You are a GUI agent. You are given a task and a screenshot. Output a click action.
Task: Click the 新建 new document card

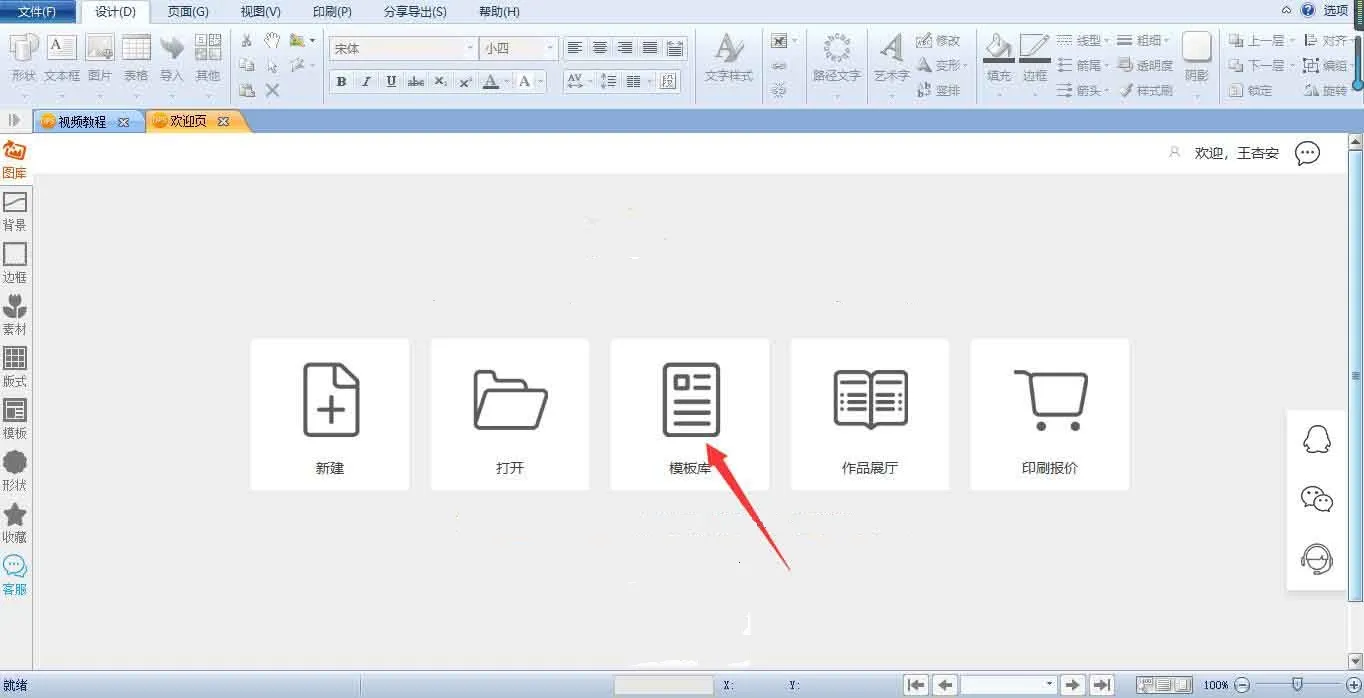click(330, 414)
